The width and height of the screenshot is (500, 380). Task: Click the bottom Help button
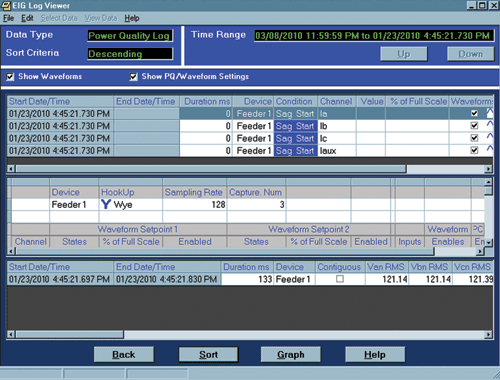click(375, 354)
